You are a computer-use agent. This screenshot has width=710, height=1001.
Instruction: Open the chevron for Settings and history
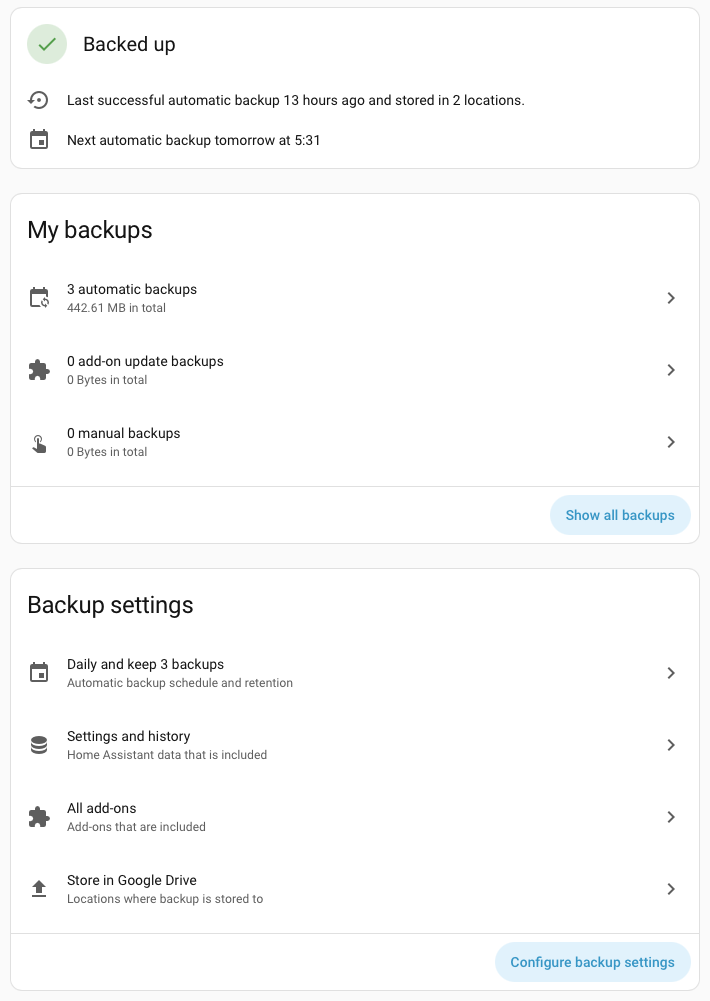[x=671, y=745]
